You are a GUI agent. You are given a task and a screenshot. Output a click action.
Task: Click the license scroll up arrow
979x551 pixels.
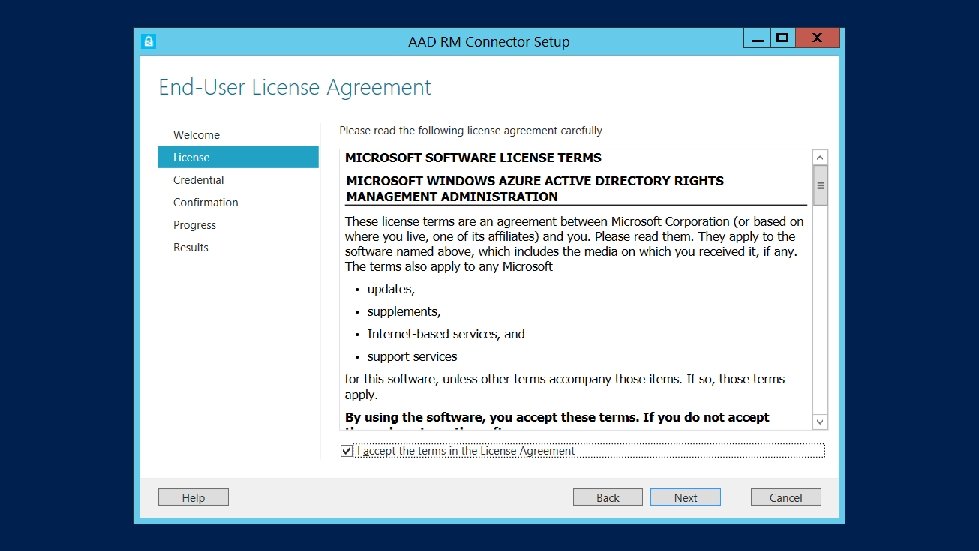(820, 157)
